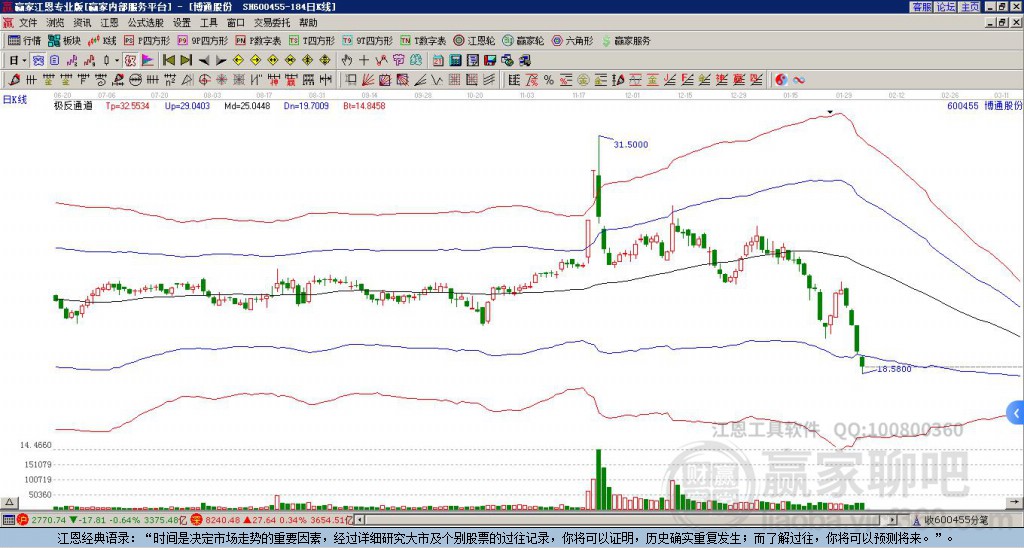Screen dimensions: 1024x548
Task: Click the 600455 博通股份 stock label
Action: click(x=984, y=106)
